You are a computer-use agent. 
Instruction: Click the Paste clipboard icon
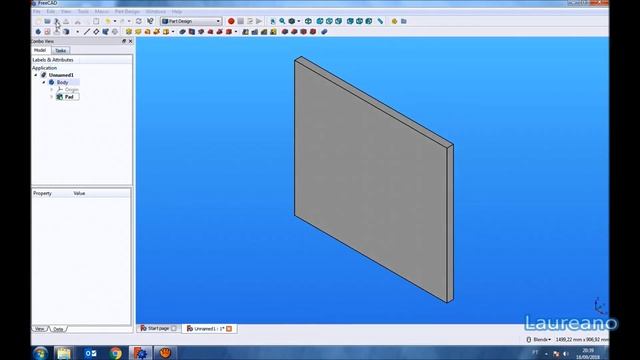(96, 21)
